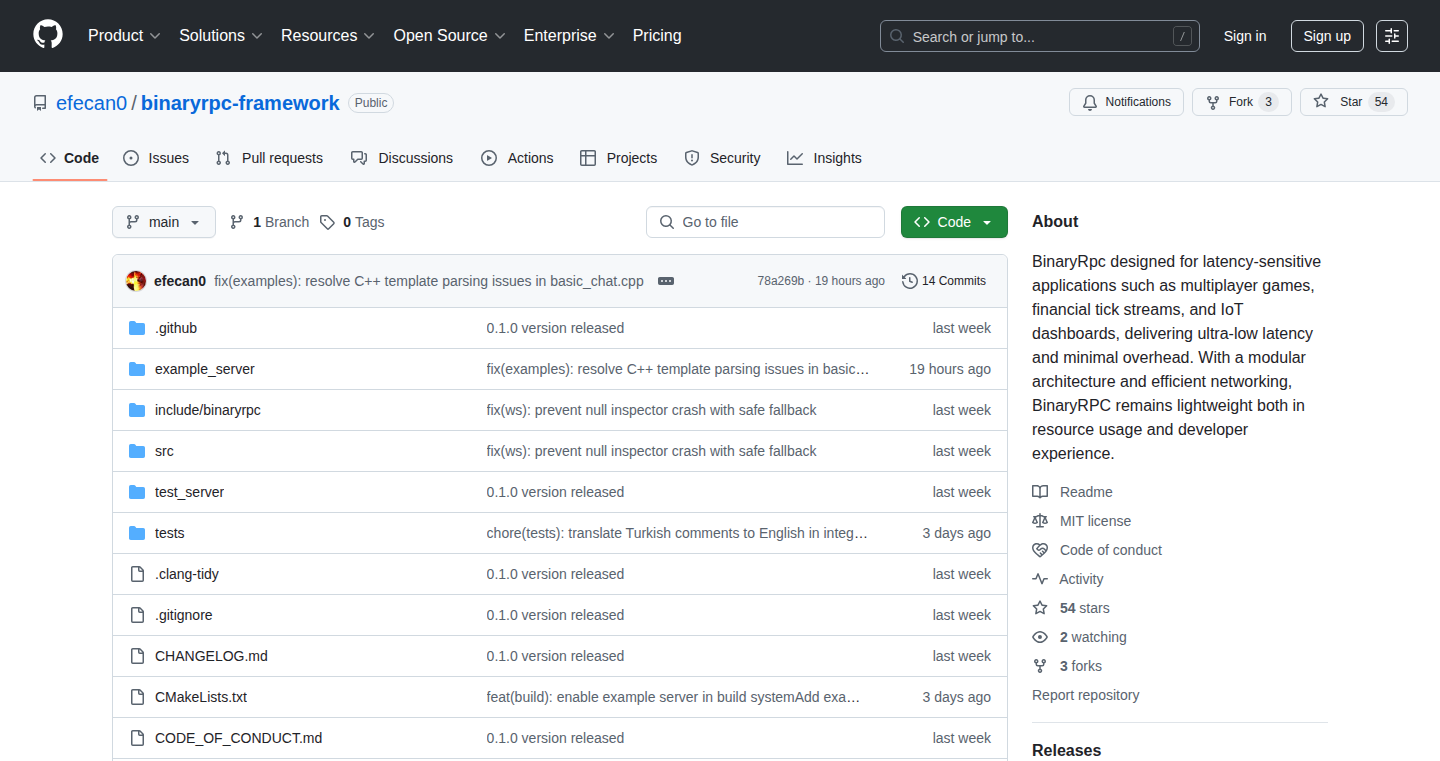Click the eye icon beside watching
Viewport: 1440px width, 761px height.
tap(1040, 637)
